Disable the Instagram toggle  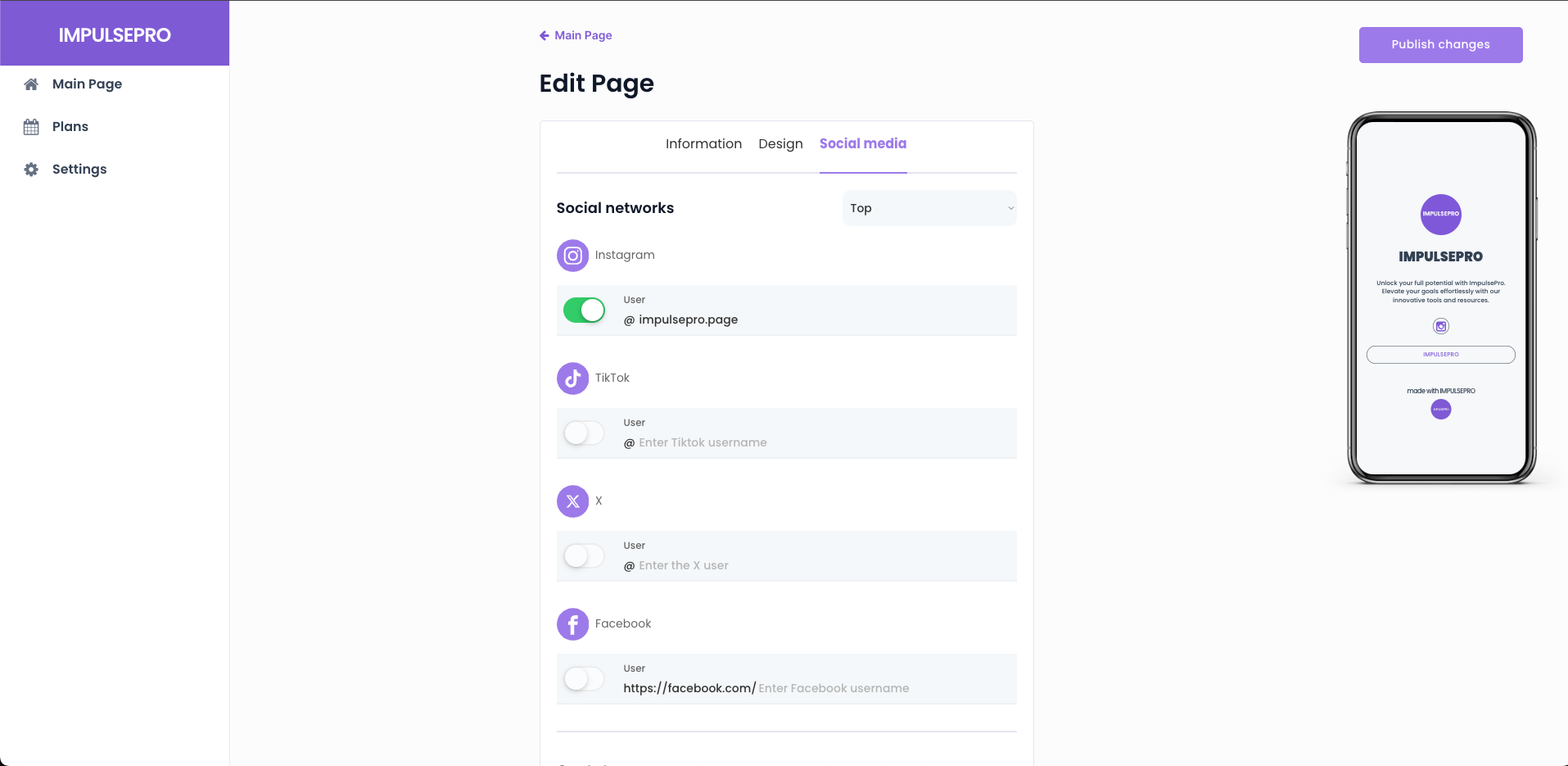tap(585, 310)
